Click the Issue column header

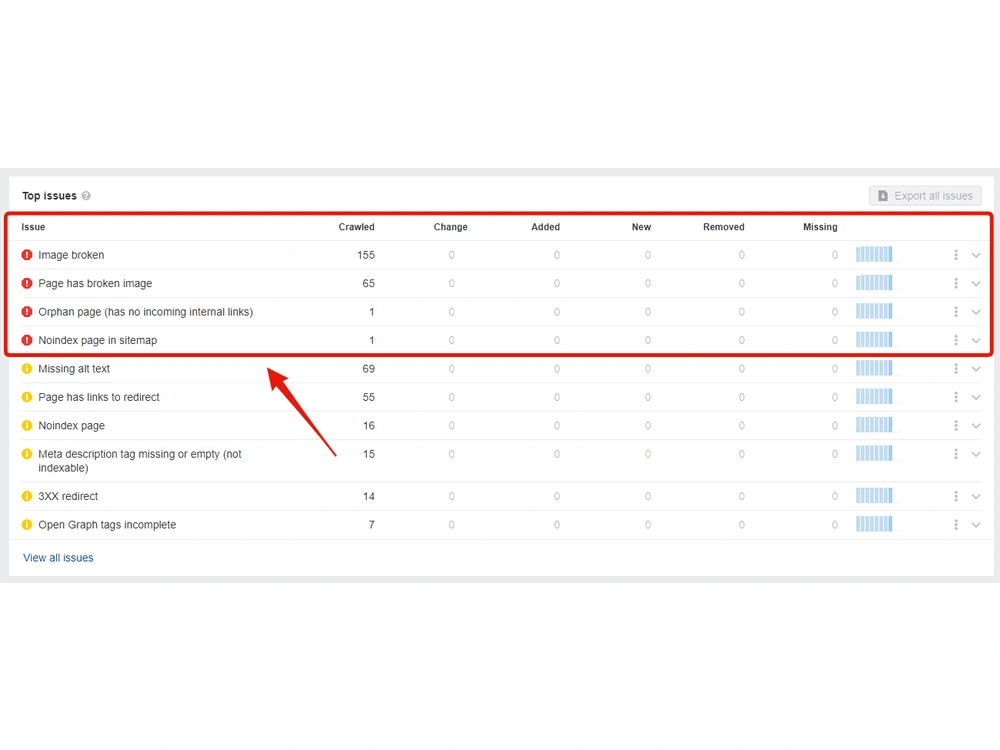33,227
